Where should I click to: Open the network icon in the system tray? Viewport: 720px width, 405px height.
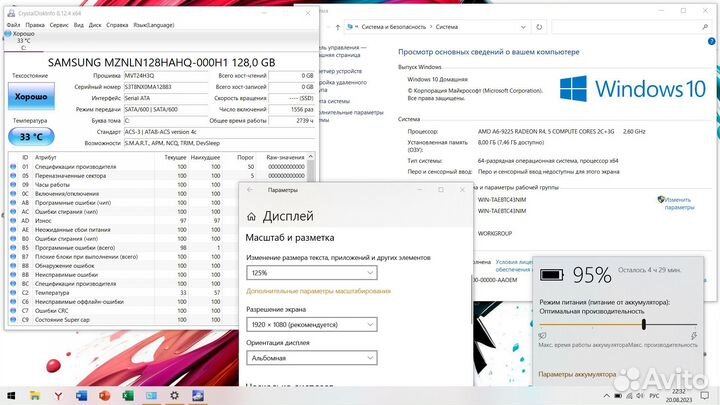(629, 395)
